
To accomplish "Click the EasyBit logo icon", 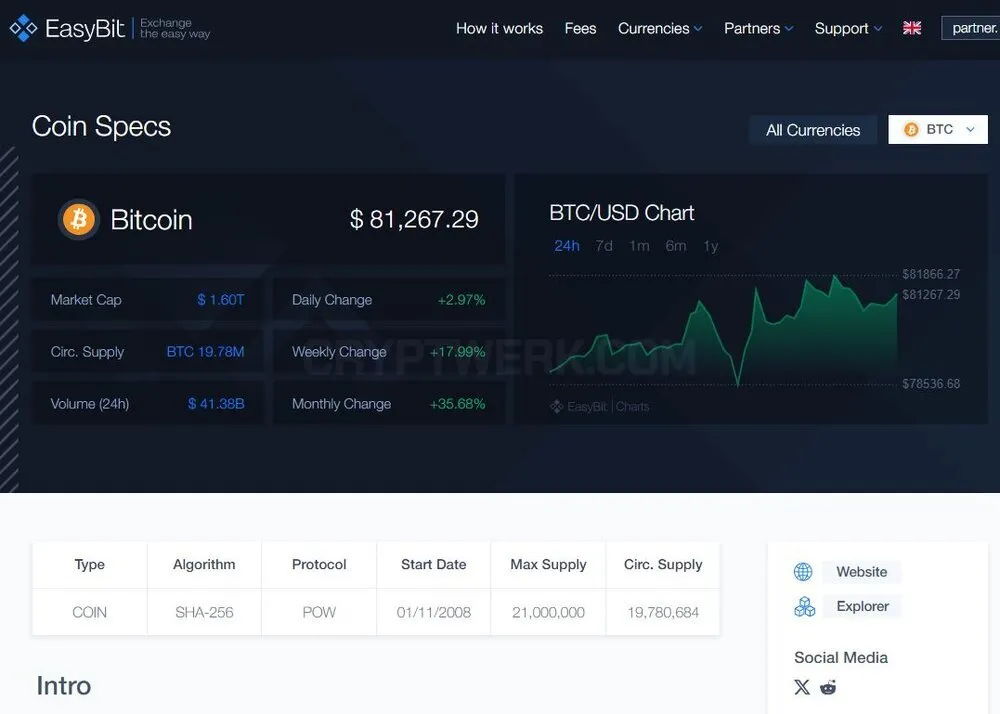I will (x=24, y=28).
